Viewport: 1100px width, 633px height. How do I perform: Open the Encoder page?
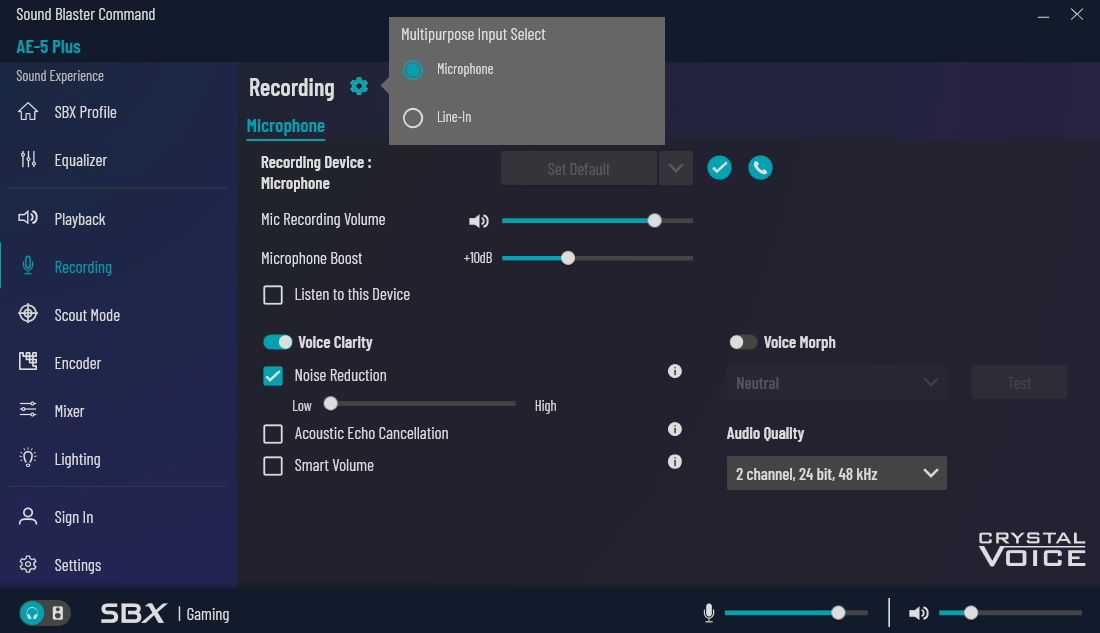pos(78,363)
